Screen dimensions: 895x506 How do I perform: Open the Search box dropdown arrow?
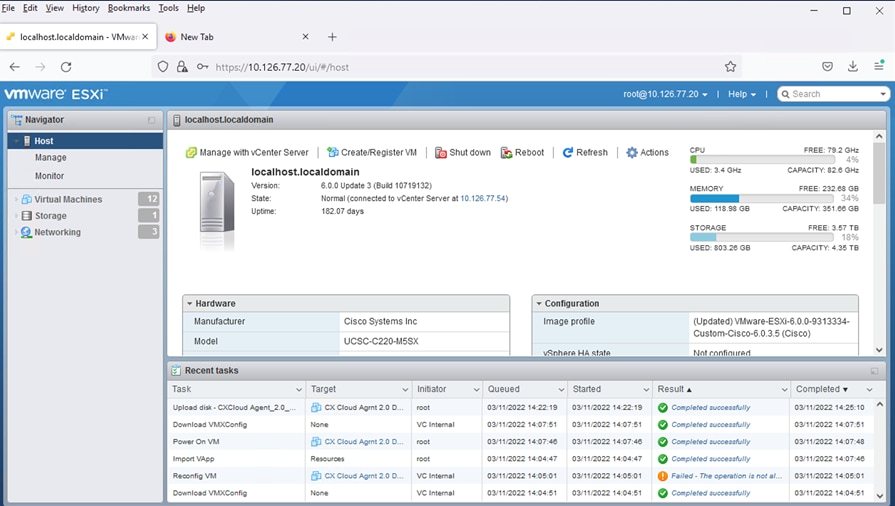pos(882,94)
